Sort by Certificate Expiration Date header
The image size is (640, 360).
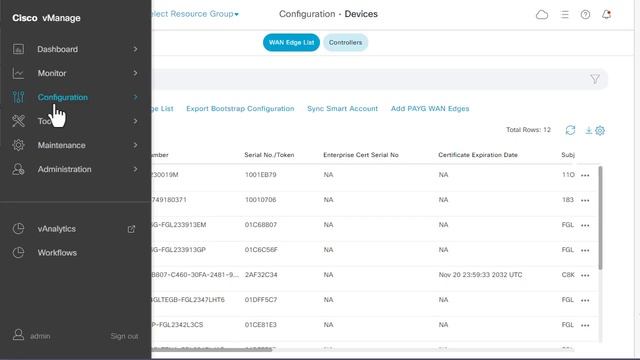pyautogui.click(x=478, y=155)
